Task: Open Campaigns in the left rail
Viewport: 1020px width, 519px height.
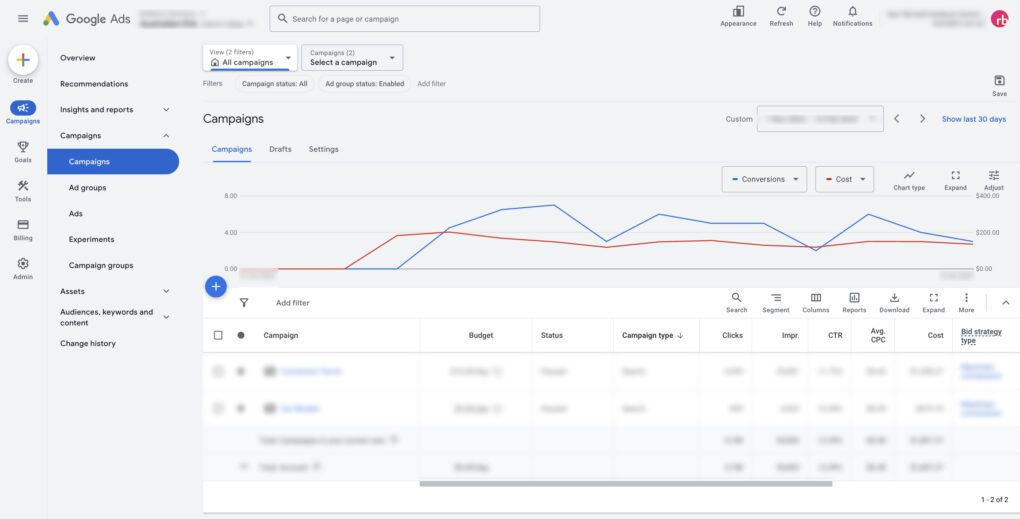Action: (x=23, y=112)
